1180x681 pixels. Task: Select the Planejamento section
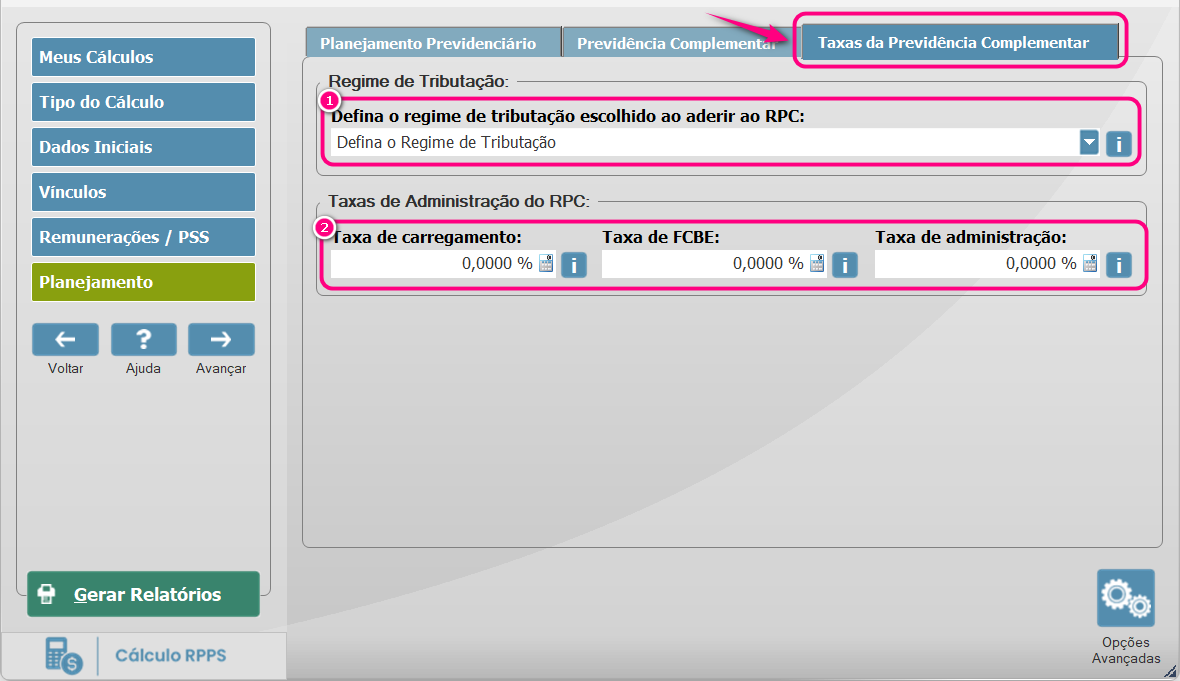(x=143, y=282)
